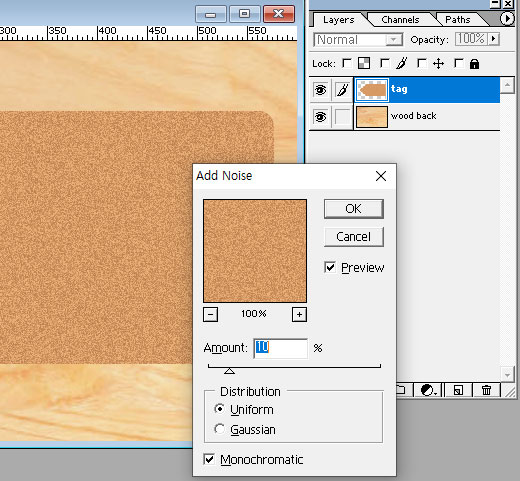Click the Opacity value field
Viewport: 520px width, 481px height.
point(471,39)
